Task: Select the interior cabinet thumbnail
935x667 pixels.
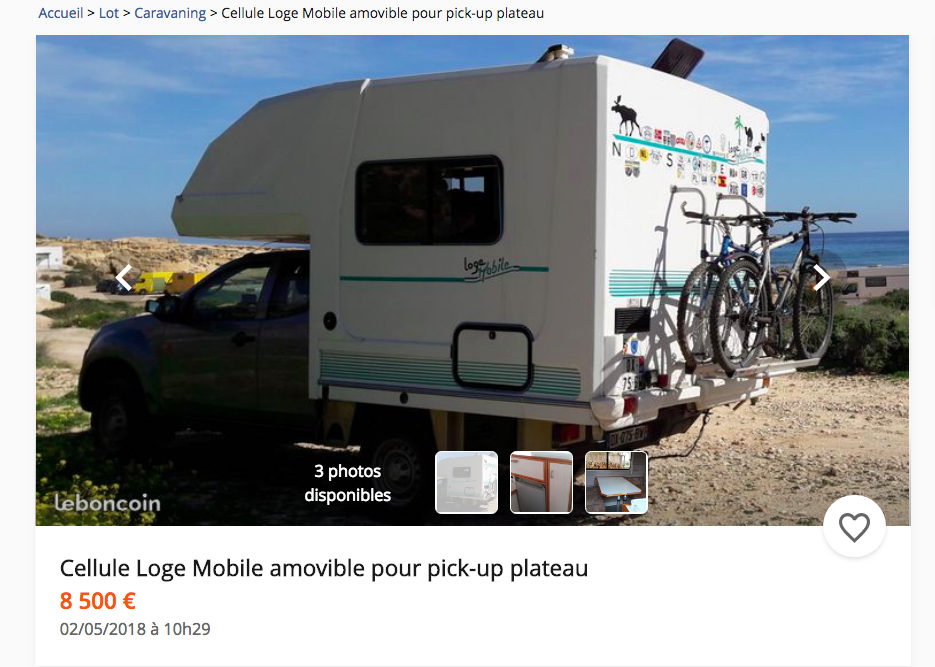Action: 541,482
